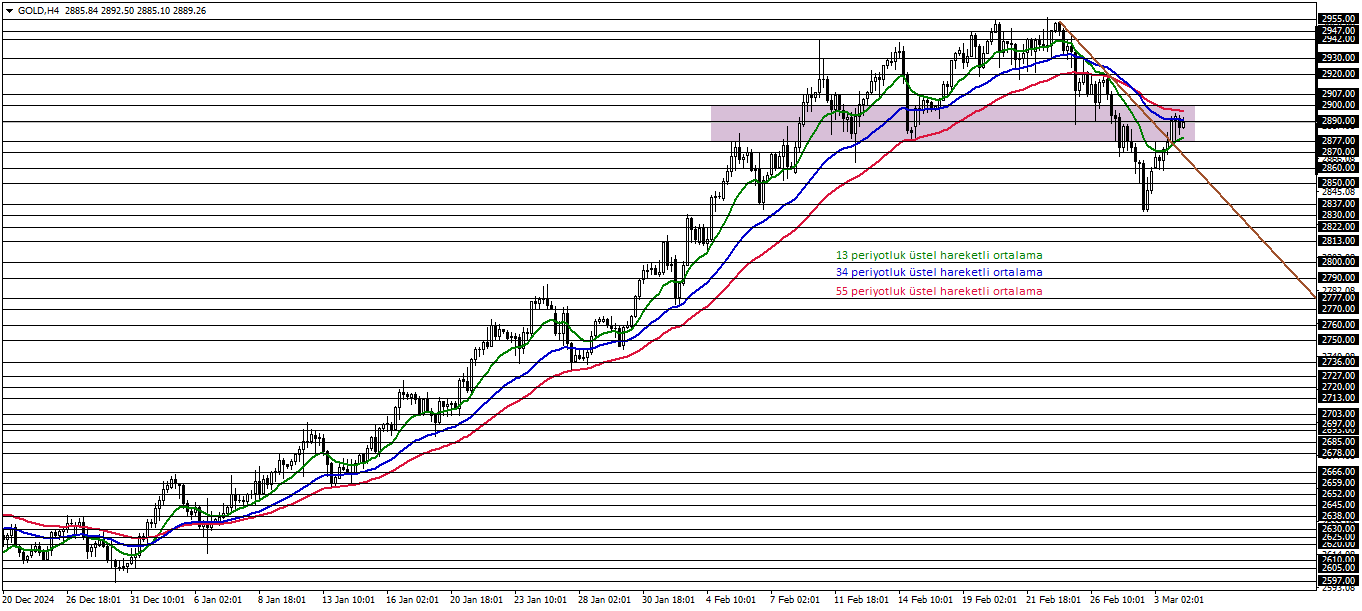Click the '23 Jan 10:01' time axis label
This screenshot has width=1362, height=611.
click(x=542, y=600)
